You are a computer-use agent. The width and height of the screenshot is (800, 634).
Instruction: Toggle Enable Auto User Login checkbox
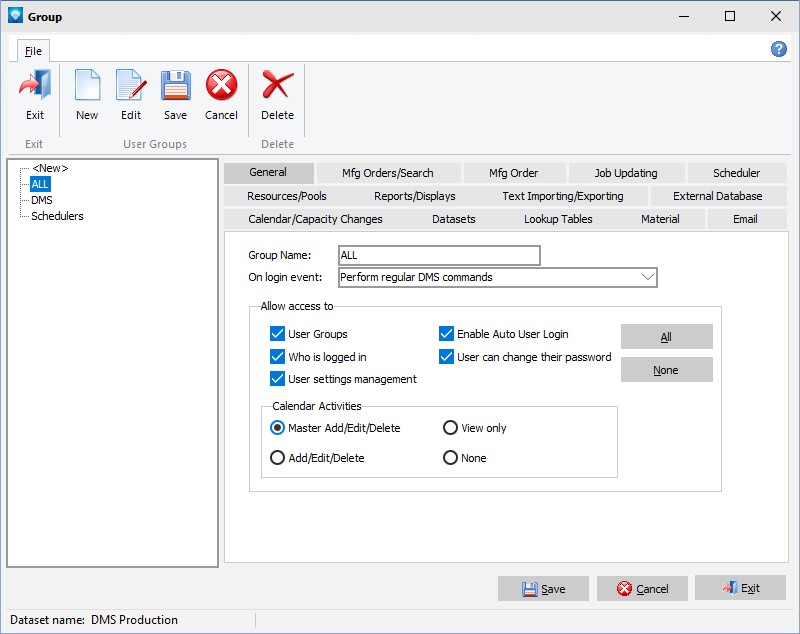[x=447, y=334]
